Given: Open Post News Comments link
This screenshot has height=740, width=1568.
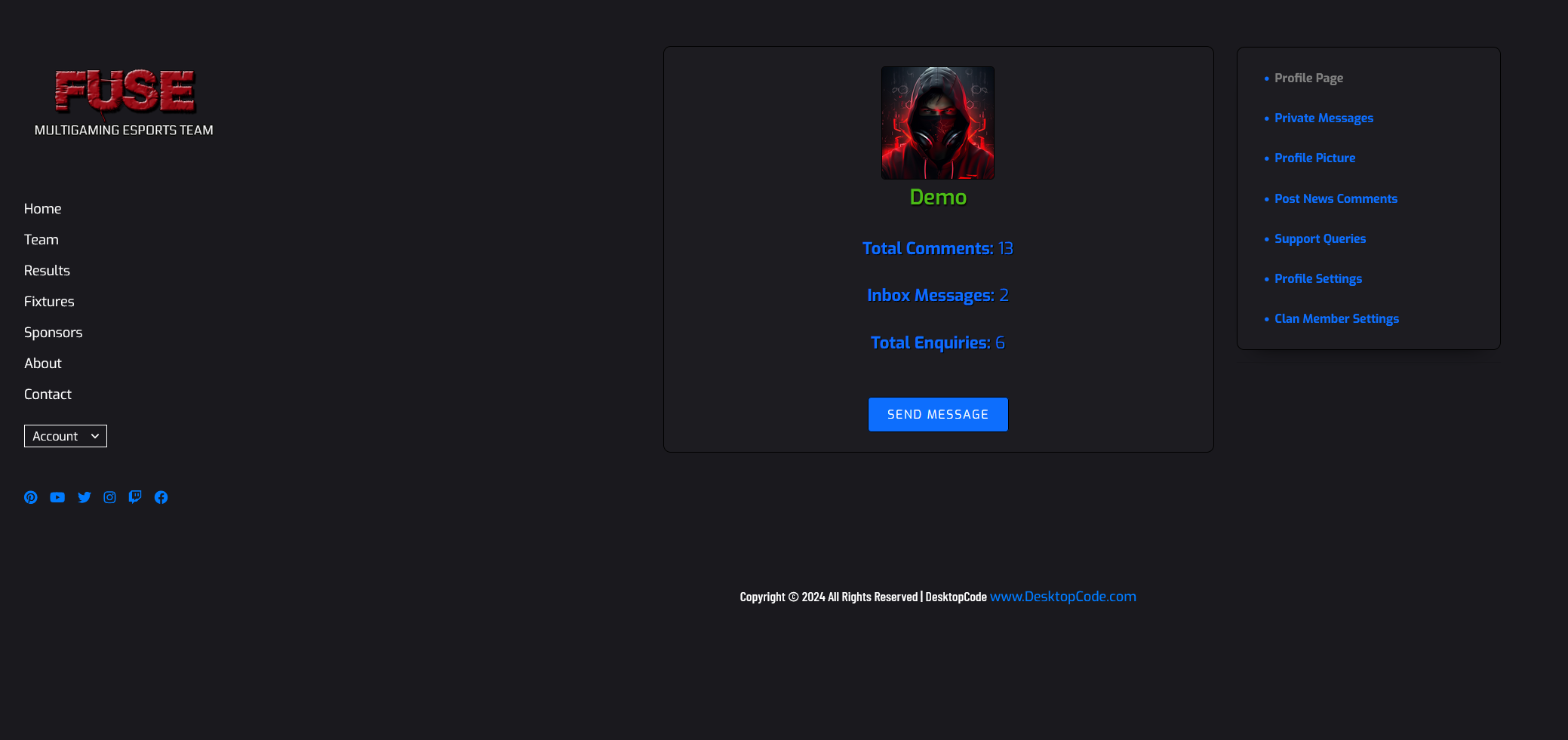Looking at the screenshot, I should [x=1336, y=199].
